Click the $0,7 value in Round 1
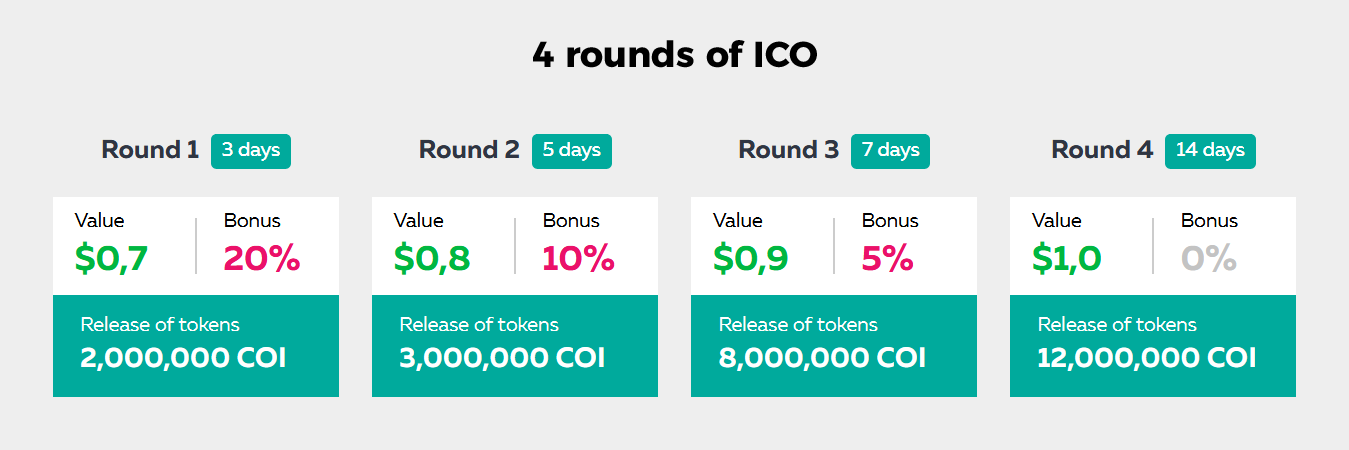 [x=111, y=259]
